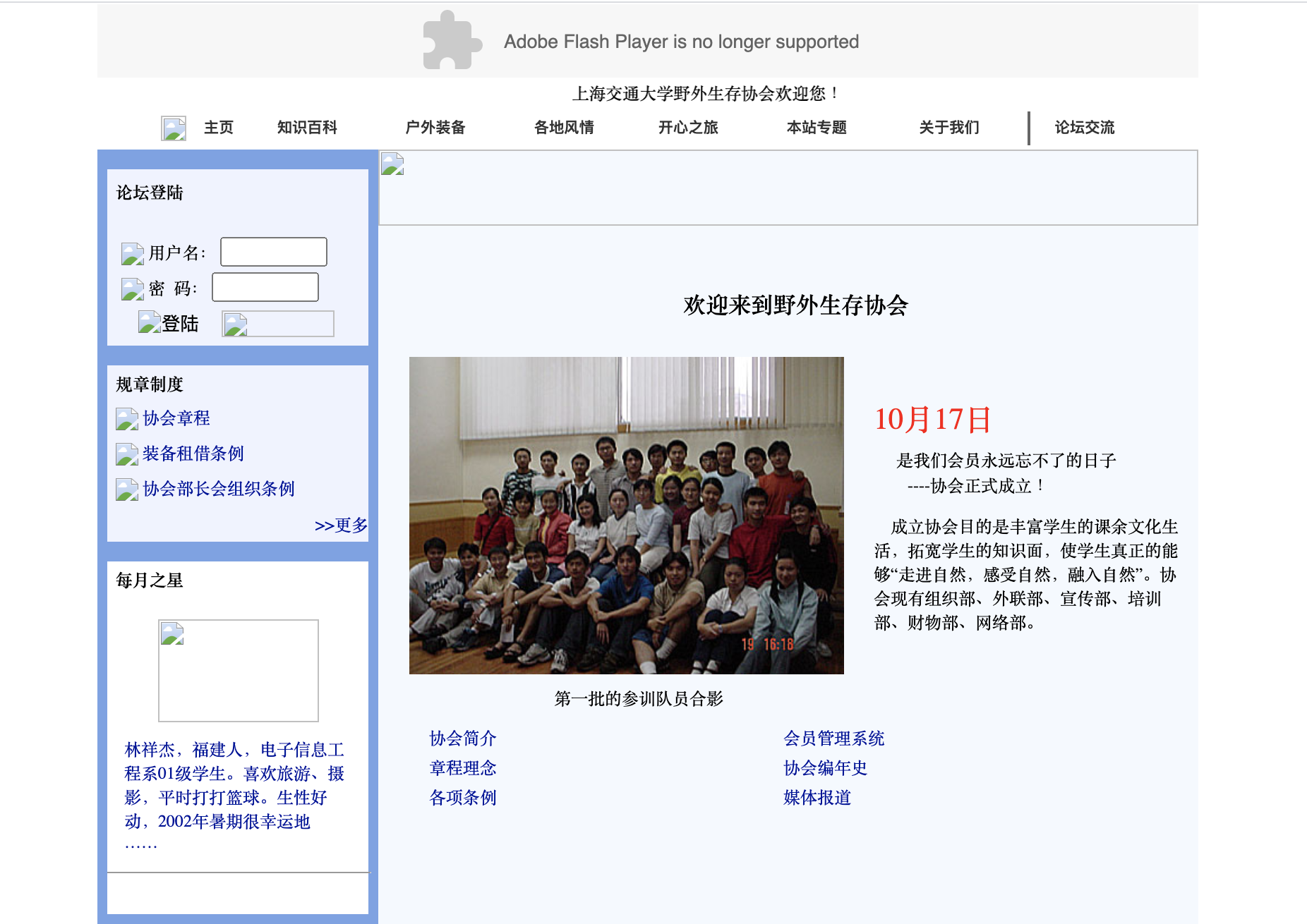Viewport: 1307px width, 924px height.
Task: Click the 协会正式成立 line of text
Action: point(976,486)
